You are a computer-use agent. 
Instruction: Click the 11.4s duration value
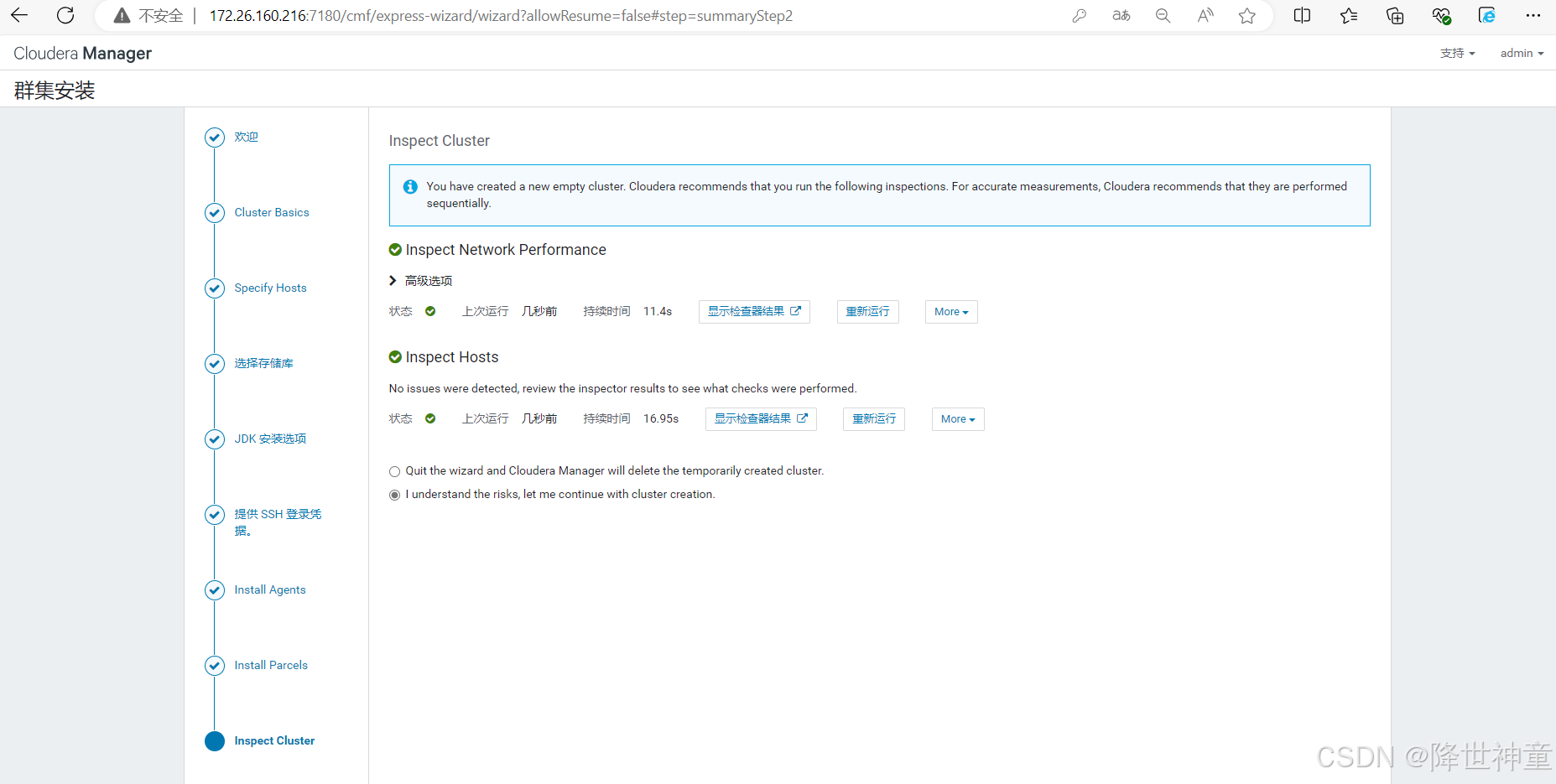point(658,312)
